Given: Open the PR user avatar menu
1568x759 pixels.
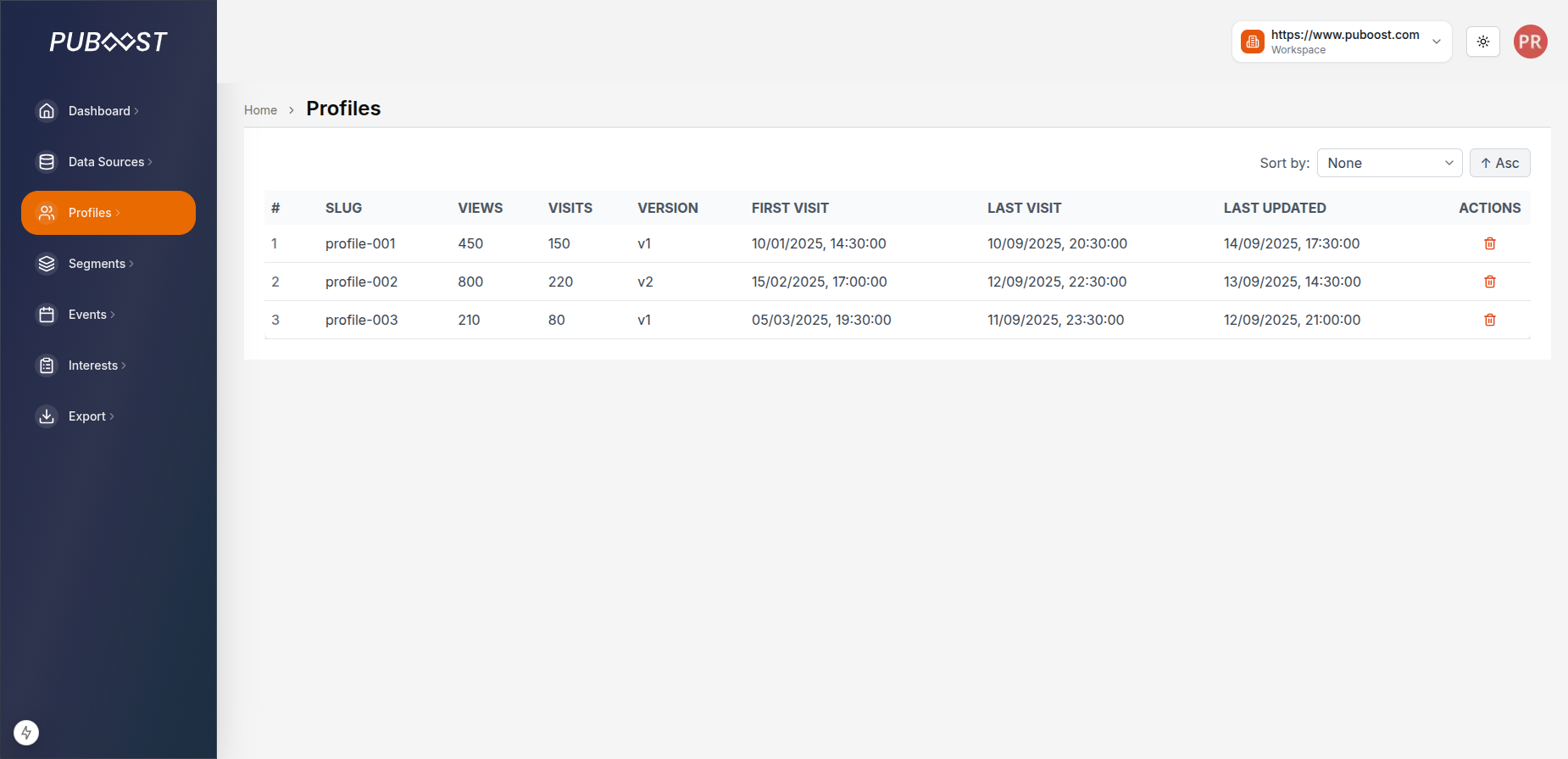Looking at the screenshot, I should pos(1530,42).
